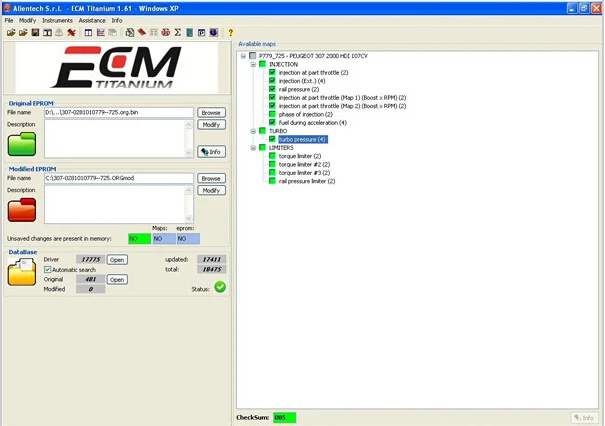Screen dimensions: 605x426
Task: Click Info button in Original EPROM section
Action: coord(211,152)
